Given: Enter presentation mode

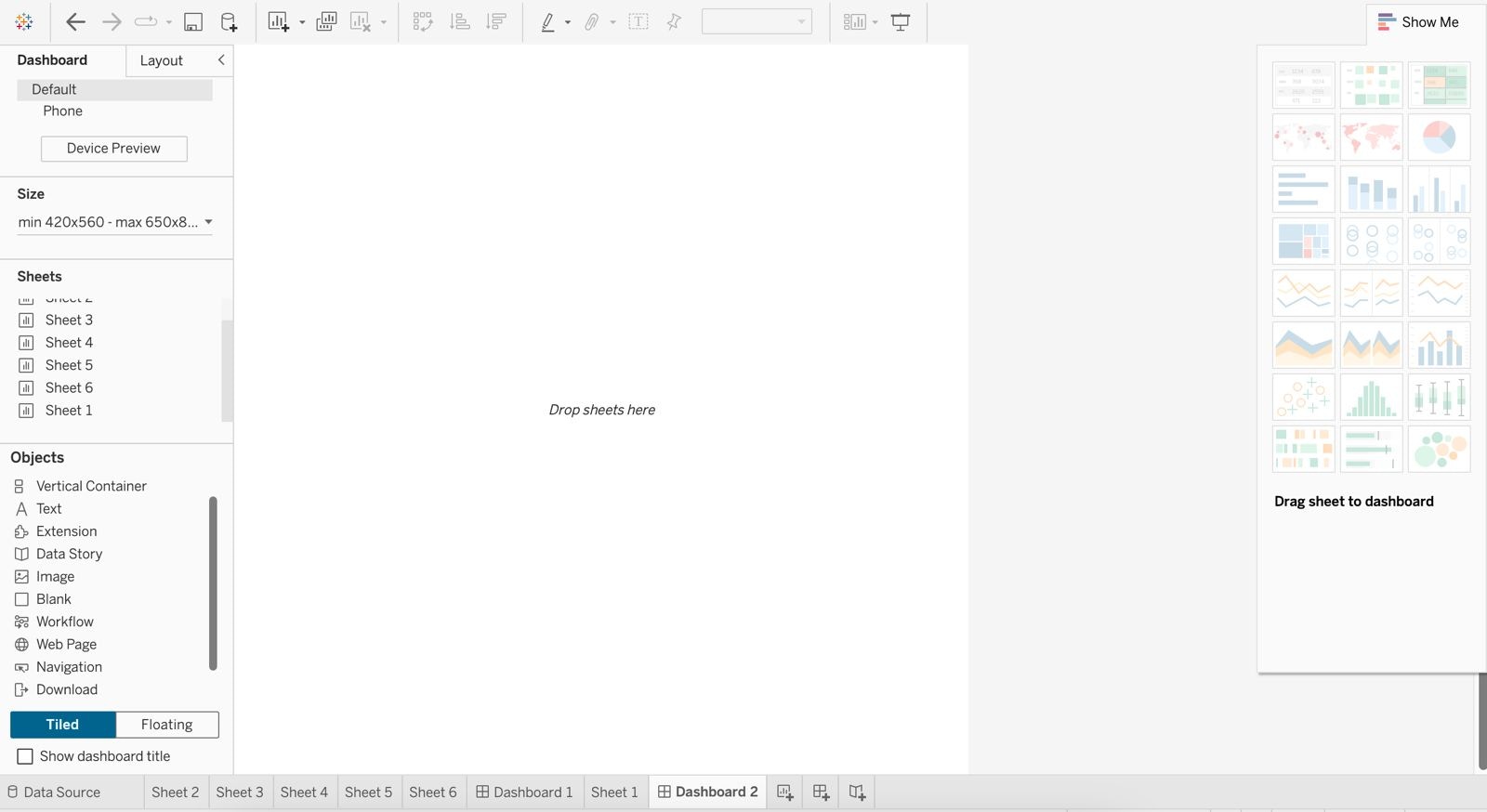Looking at the screenshot, I should 901,21.
